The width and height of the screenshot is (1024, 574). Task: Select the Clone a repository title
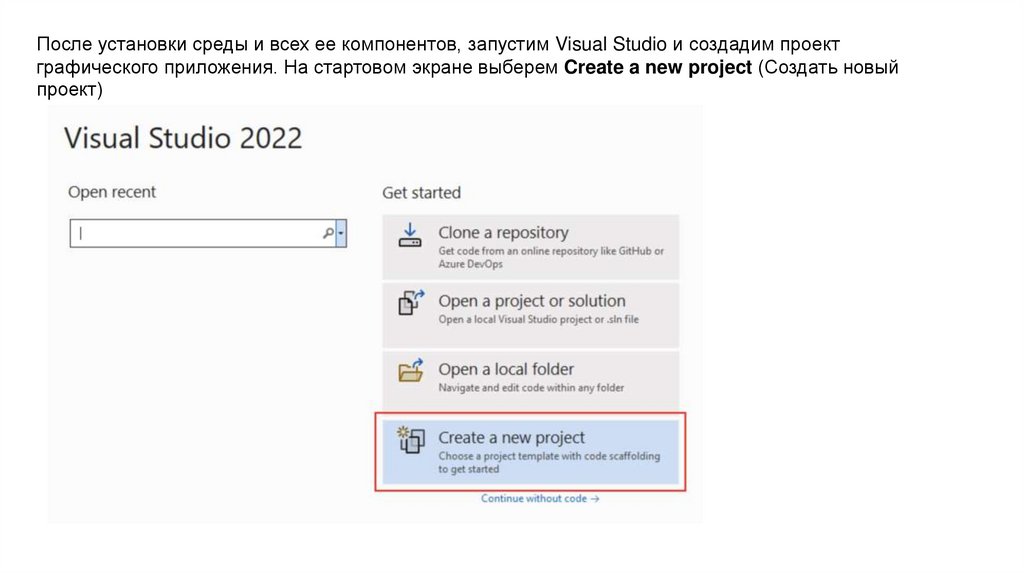point(503,233)
